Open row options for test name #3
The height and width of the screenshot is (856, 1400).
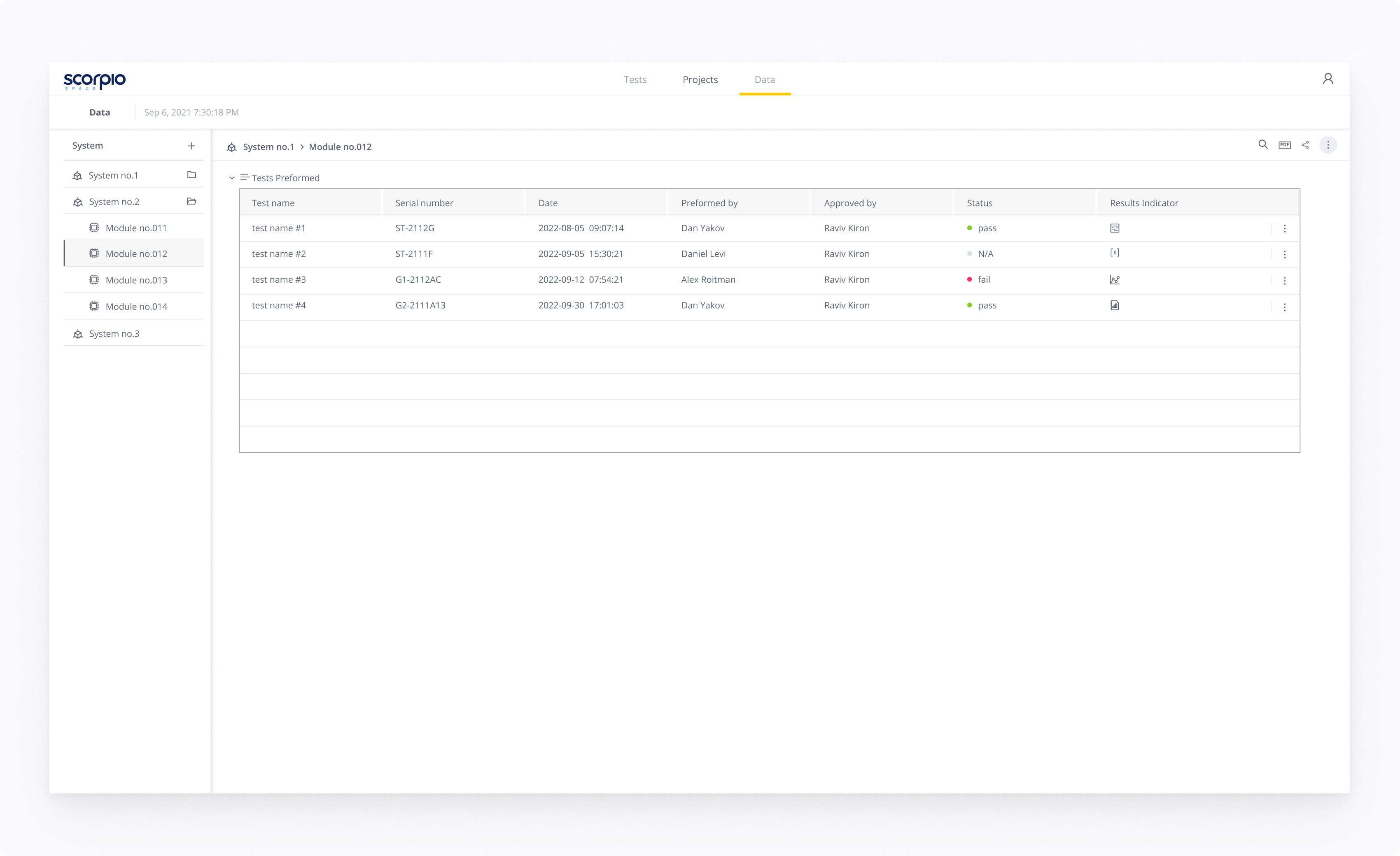click(x=1285, y=281)
